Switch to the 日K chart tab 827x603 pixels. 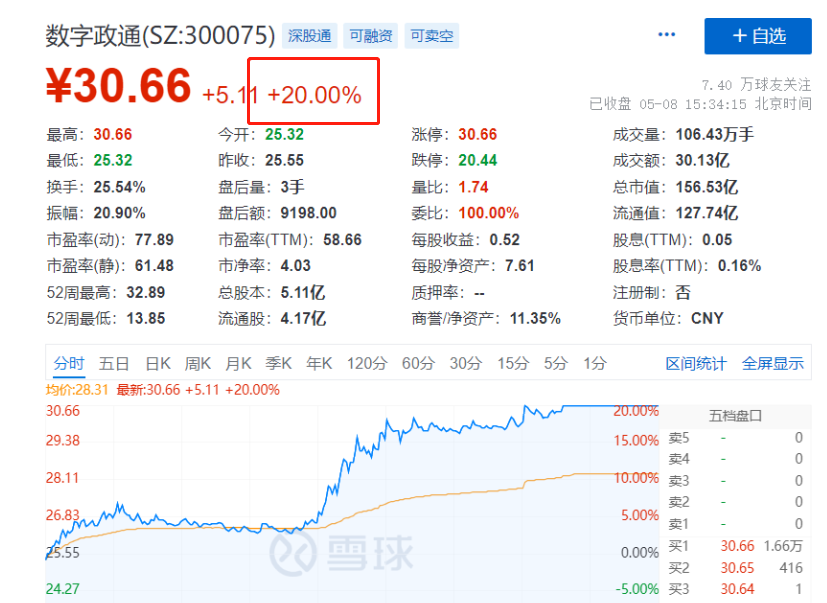click(x=158, y=363)
